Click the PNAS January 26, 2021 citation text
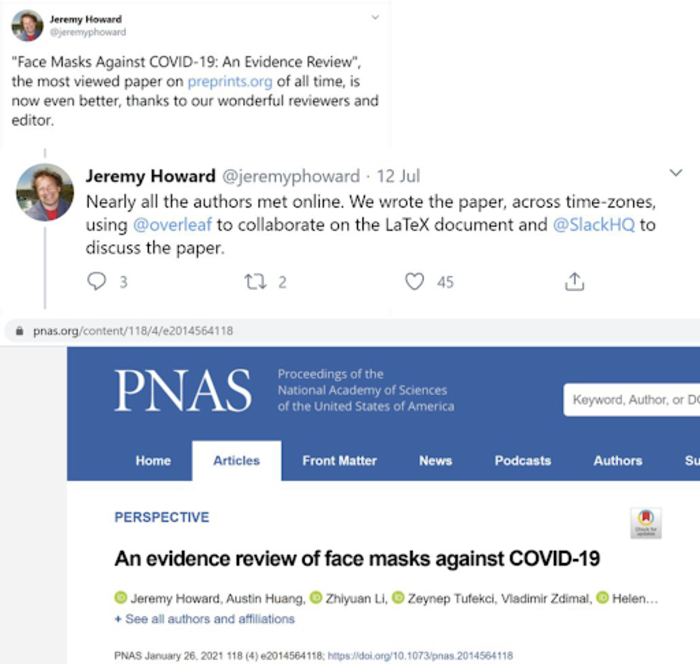 (219, 656)
